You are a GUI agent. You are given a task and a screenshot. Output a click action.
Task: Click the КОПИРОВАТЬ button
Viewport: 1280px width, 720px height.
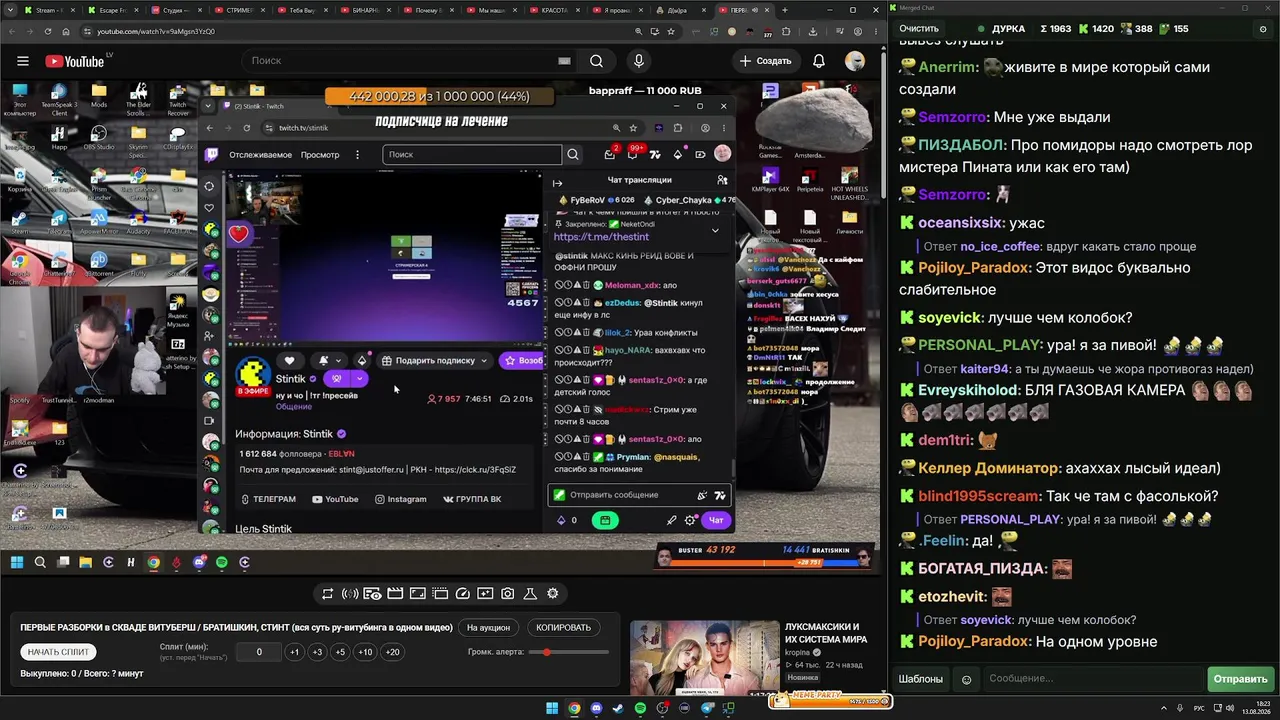[x=563, y=628]
